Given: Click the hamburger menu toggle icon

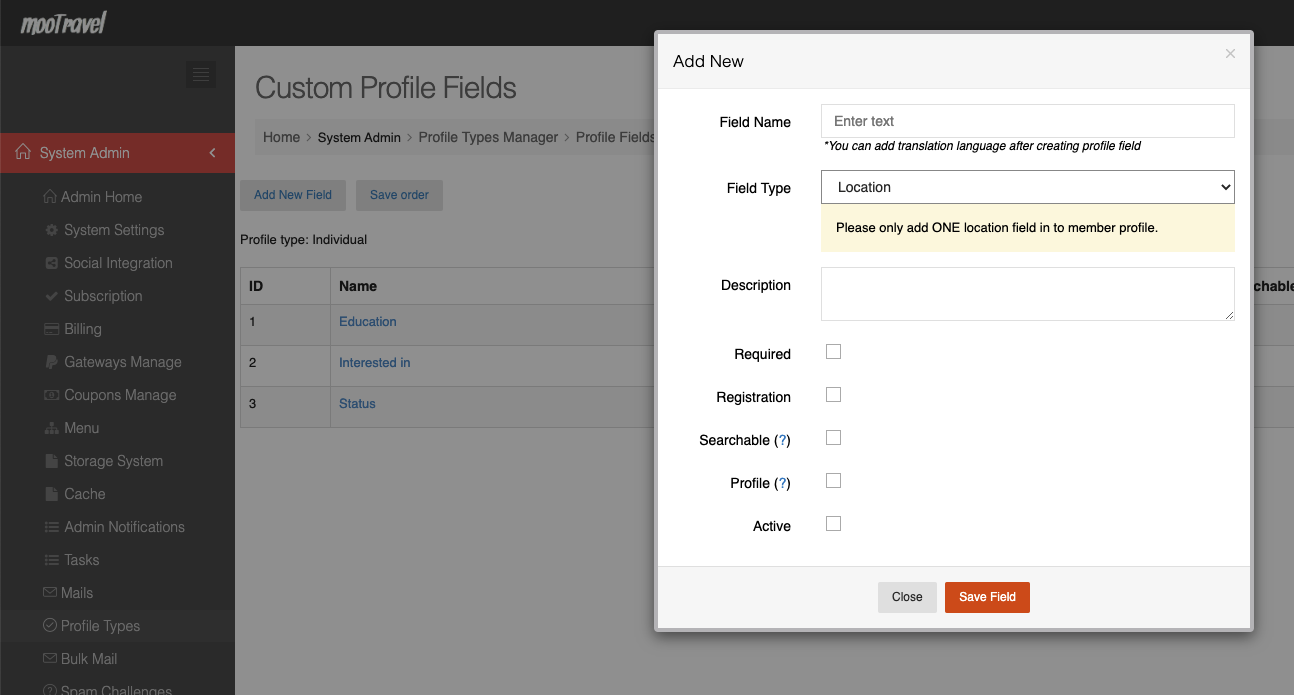Looking at the screenshot, I should tap(201, 74).
